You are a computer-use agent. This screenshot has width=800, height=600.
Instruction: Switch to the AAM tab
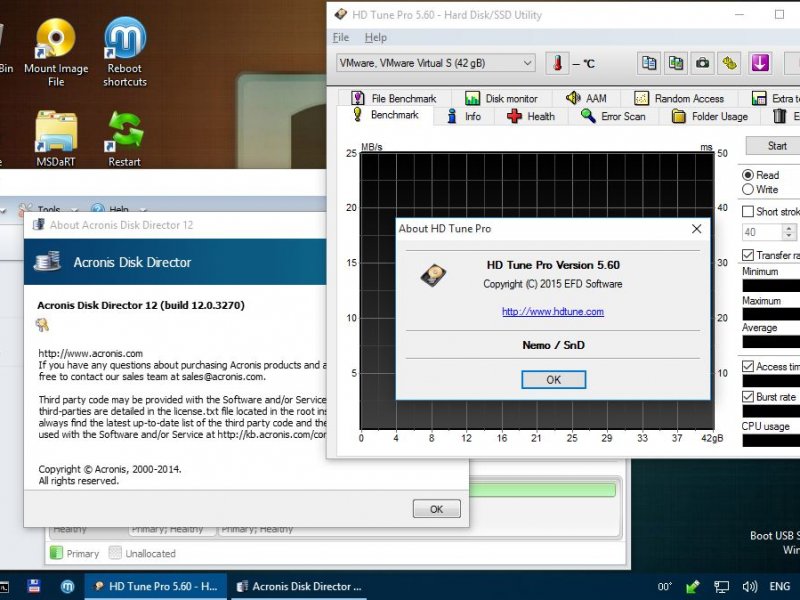coord(586,98)
